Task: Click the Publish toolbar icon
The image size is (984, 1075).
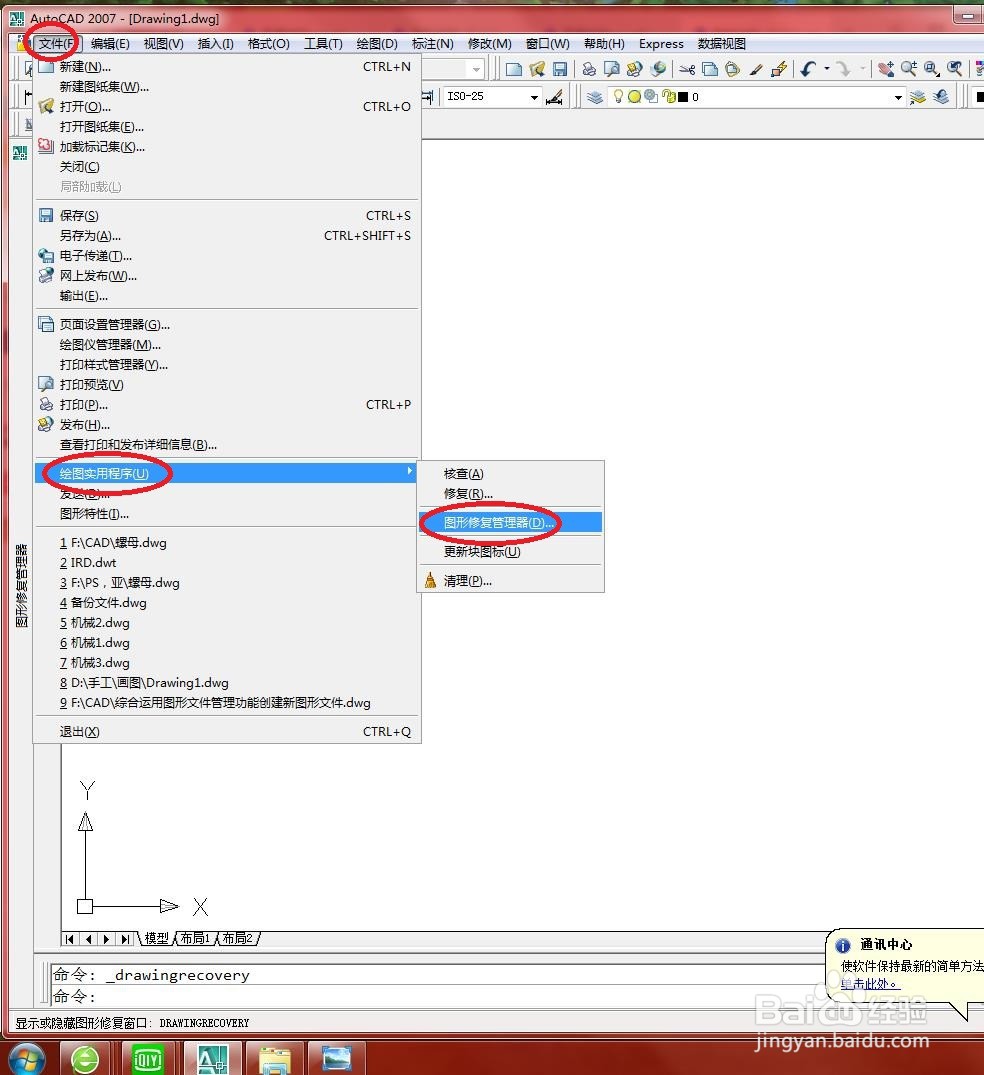Action: tap(634, 69)
